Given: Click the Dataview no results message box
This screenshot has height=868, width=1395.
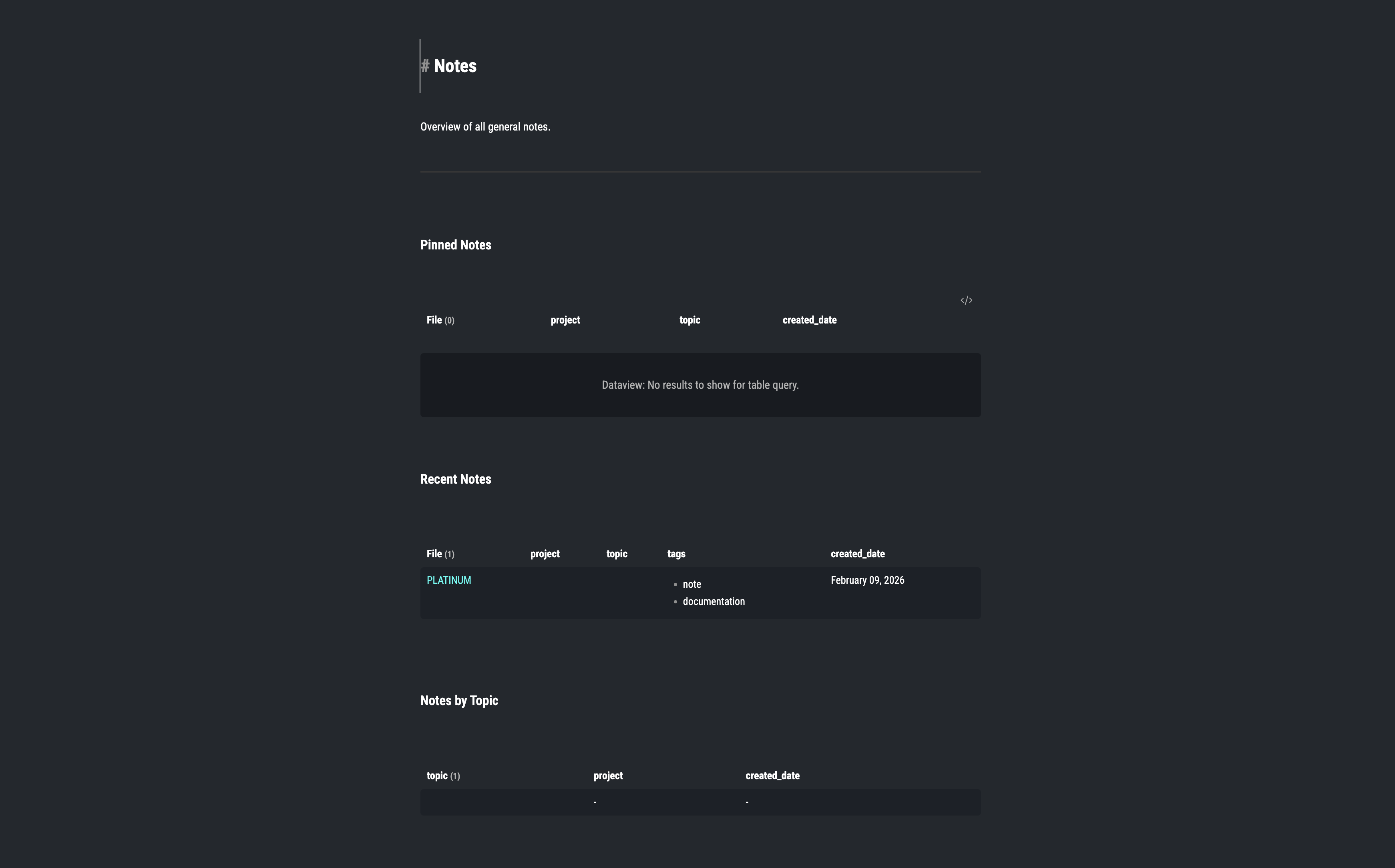Looking at the screenshot, I should coord(700,385).
